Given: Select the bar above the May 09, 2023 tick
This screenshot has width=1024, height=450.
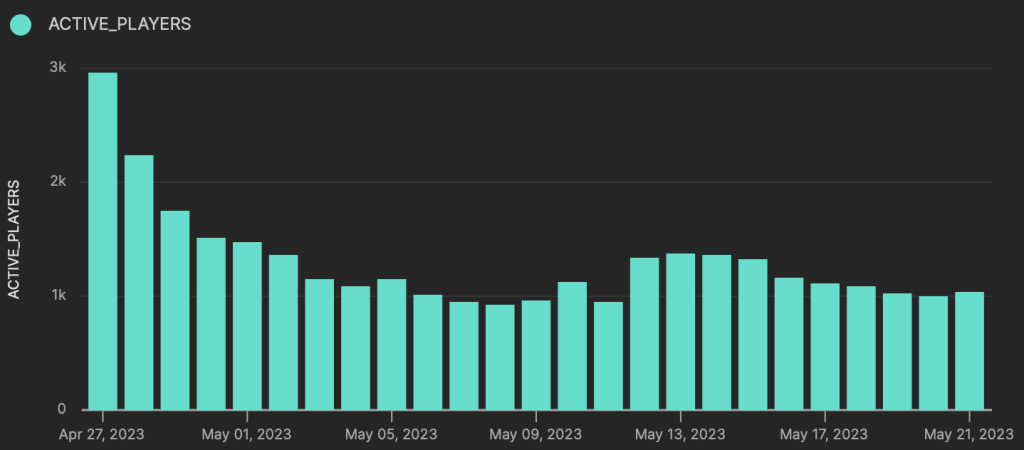Looking at the screenshot, I should coord(536,355).
